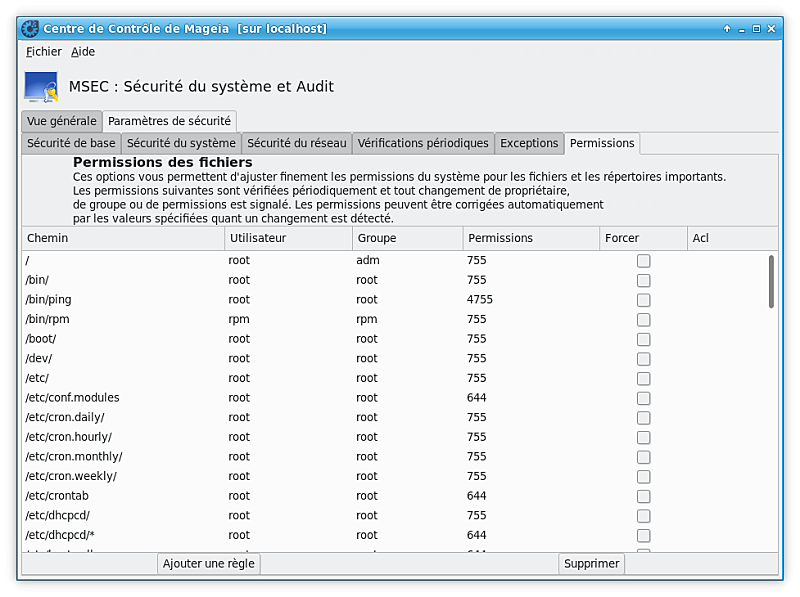The height and width of the screenshot is (597, 800).
Task: Check Forcer for /etc/dhcpcd/* row
Action: tap(643, 536)
